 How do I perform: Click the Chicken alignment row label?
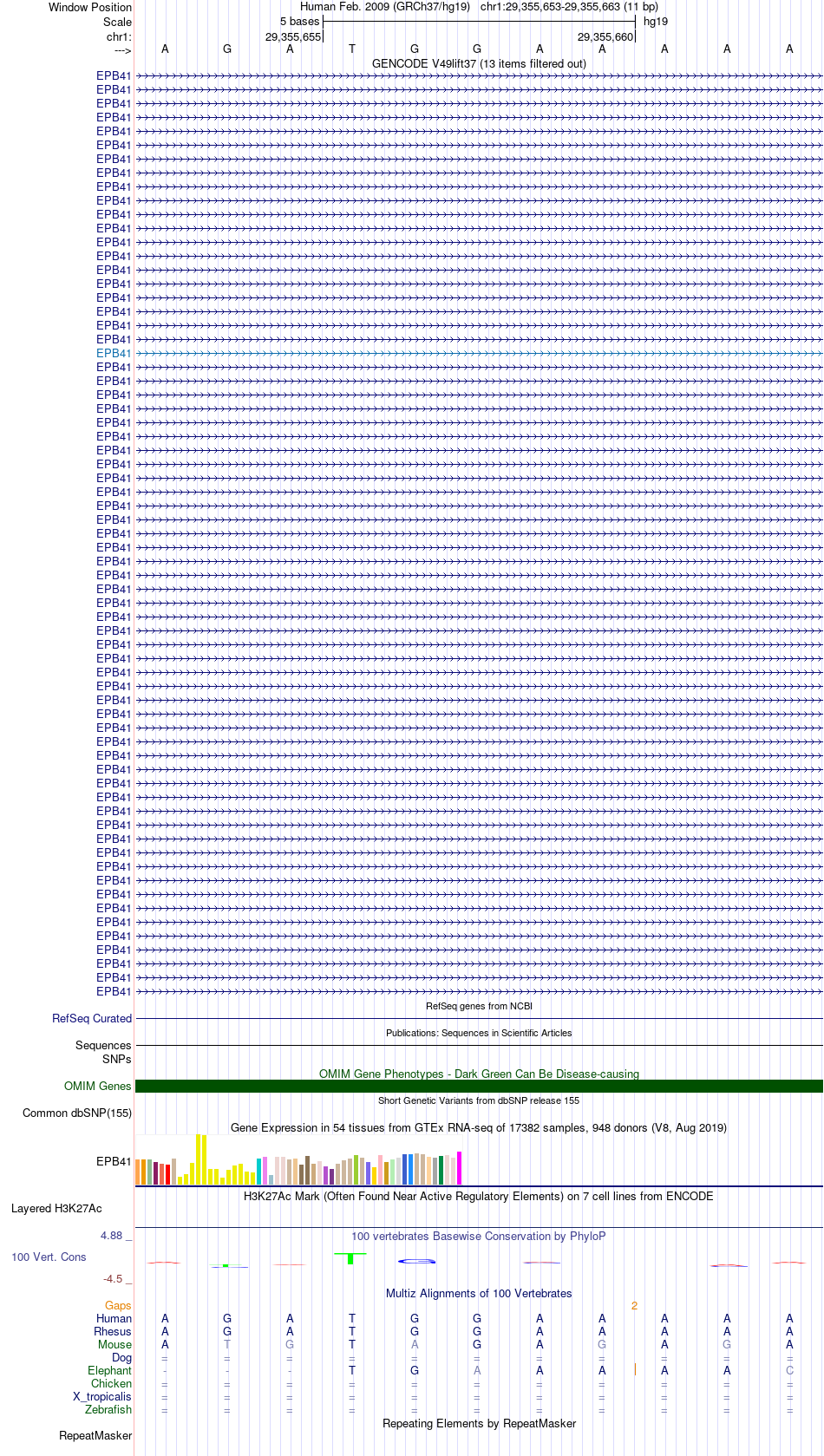click(x=111, y=1383)
